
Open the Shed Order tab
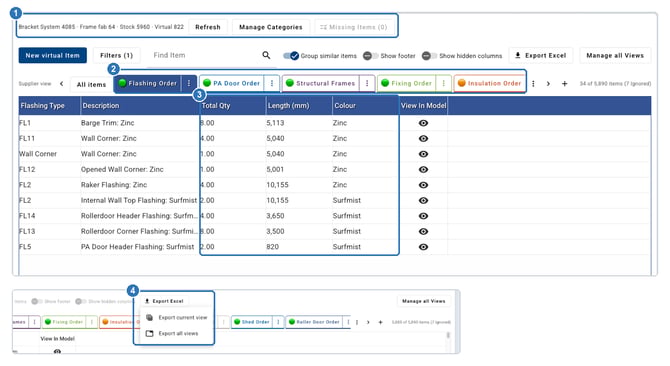point(252,322)
